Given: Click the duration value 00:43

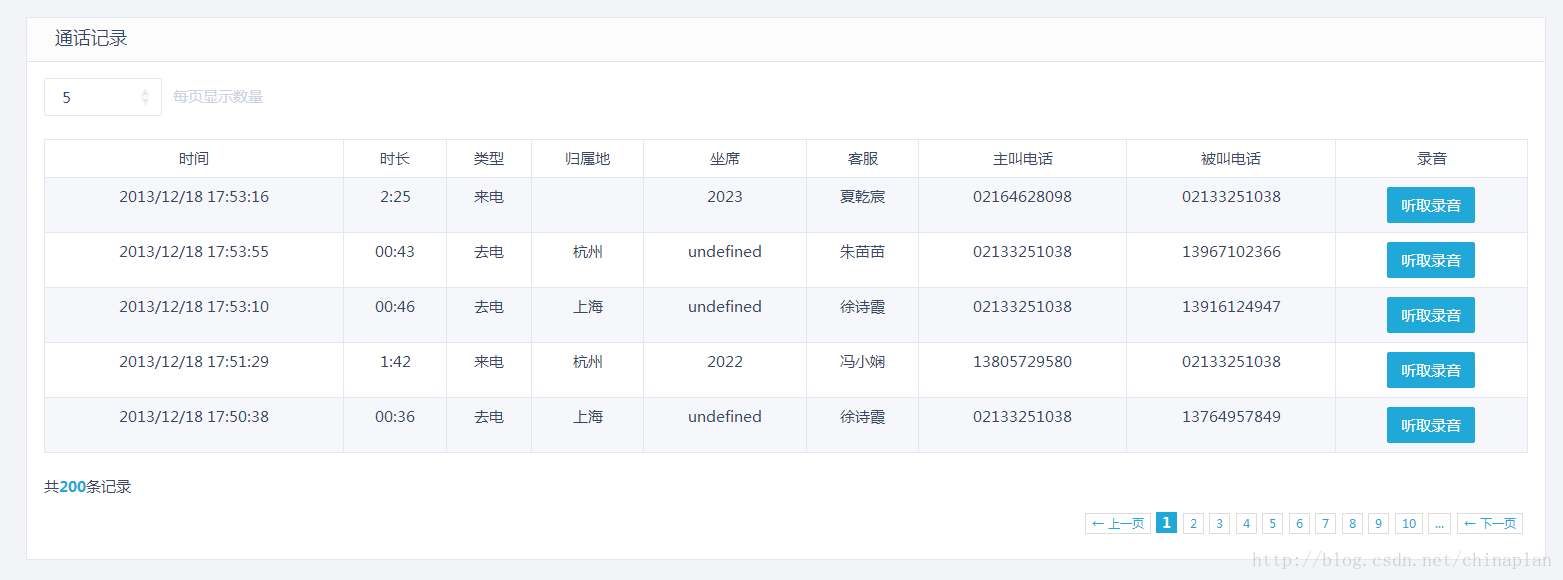Looking at the screenshot, I should [395, 252].
